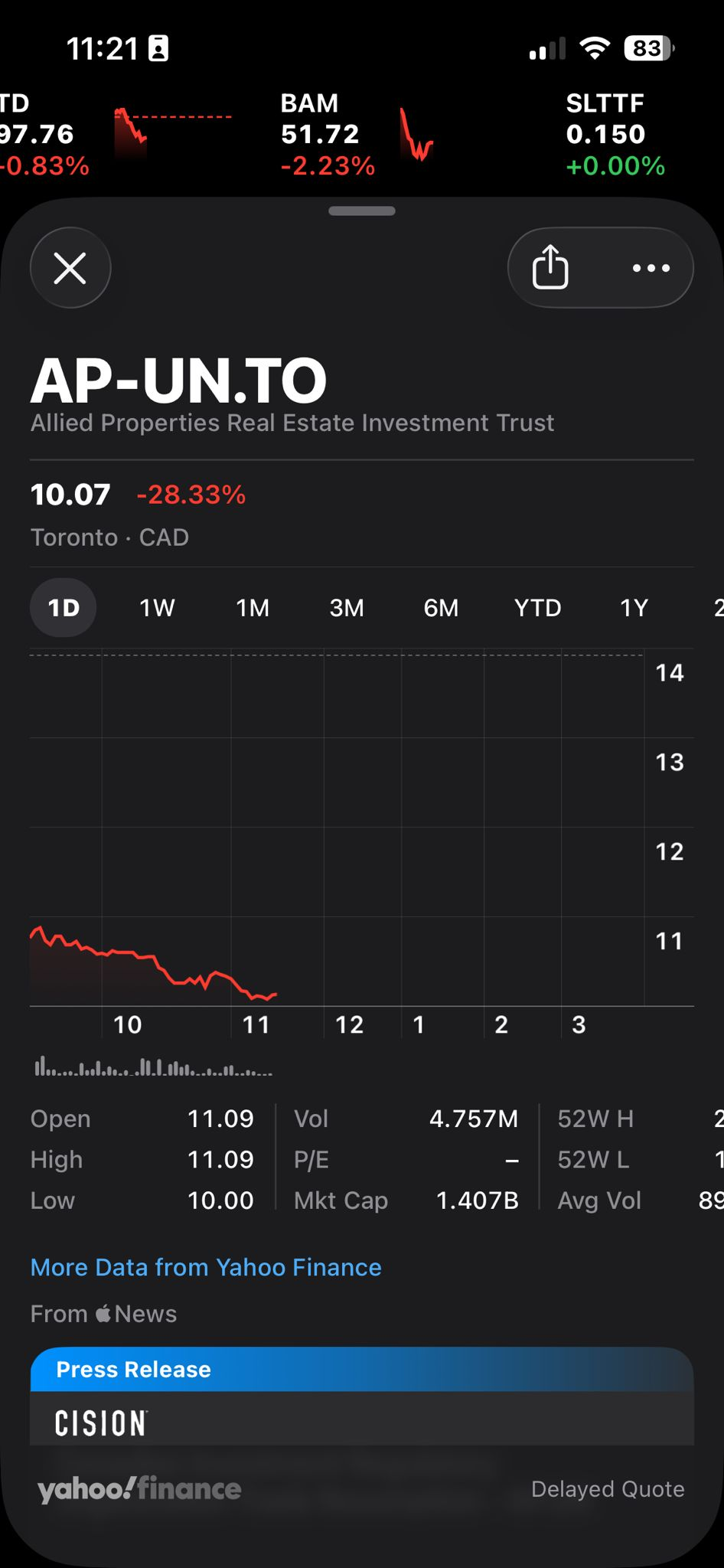This screenshot has height=1568, width=724.
Task: Switch chart to 1M range
Action: click(x=253, y=608)
